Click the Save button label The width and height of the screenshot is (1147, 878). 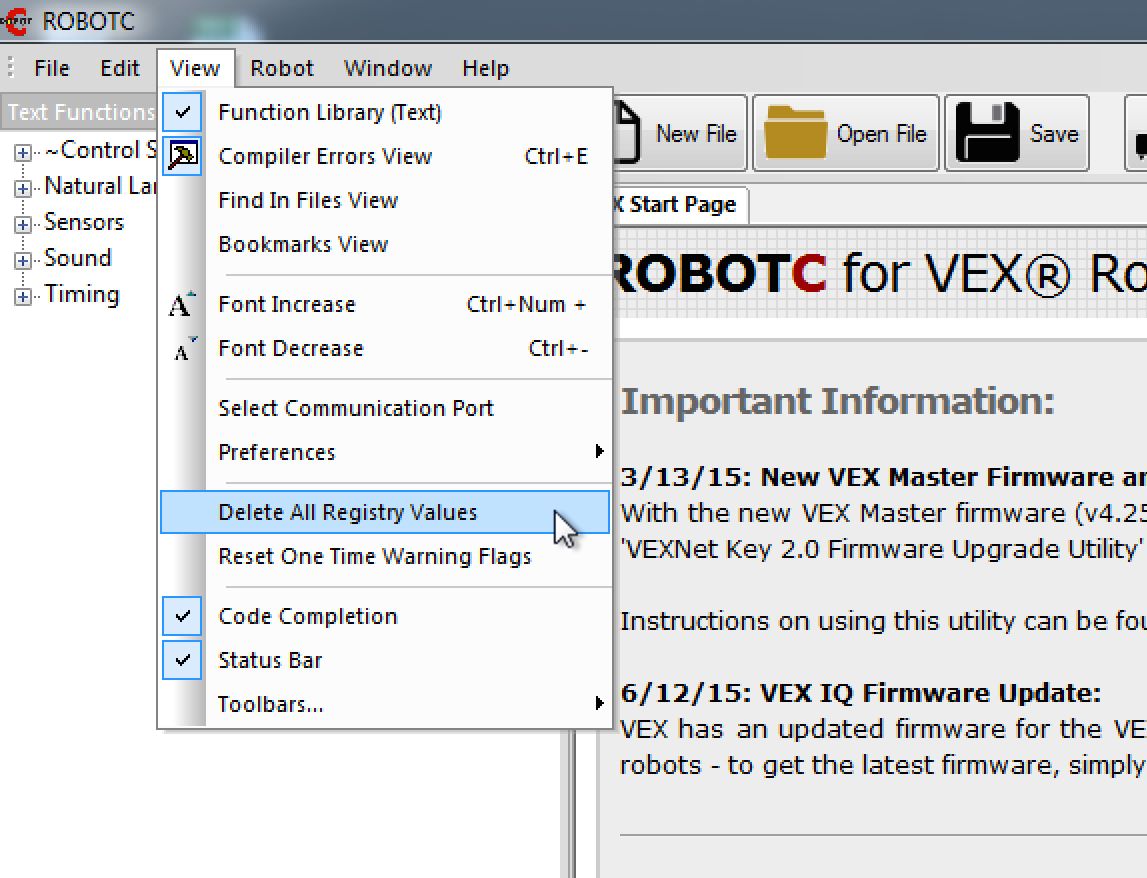pos(1054,134)
